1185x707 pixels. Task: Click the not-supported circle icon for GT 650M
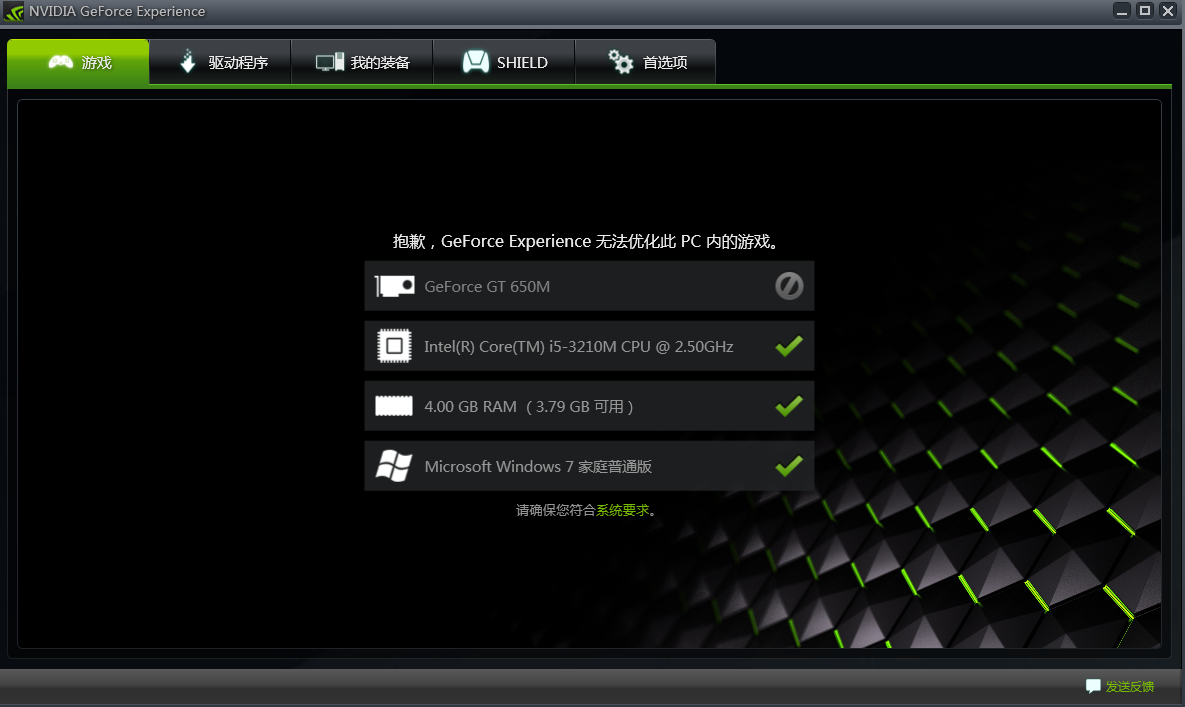click(789, 286)
